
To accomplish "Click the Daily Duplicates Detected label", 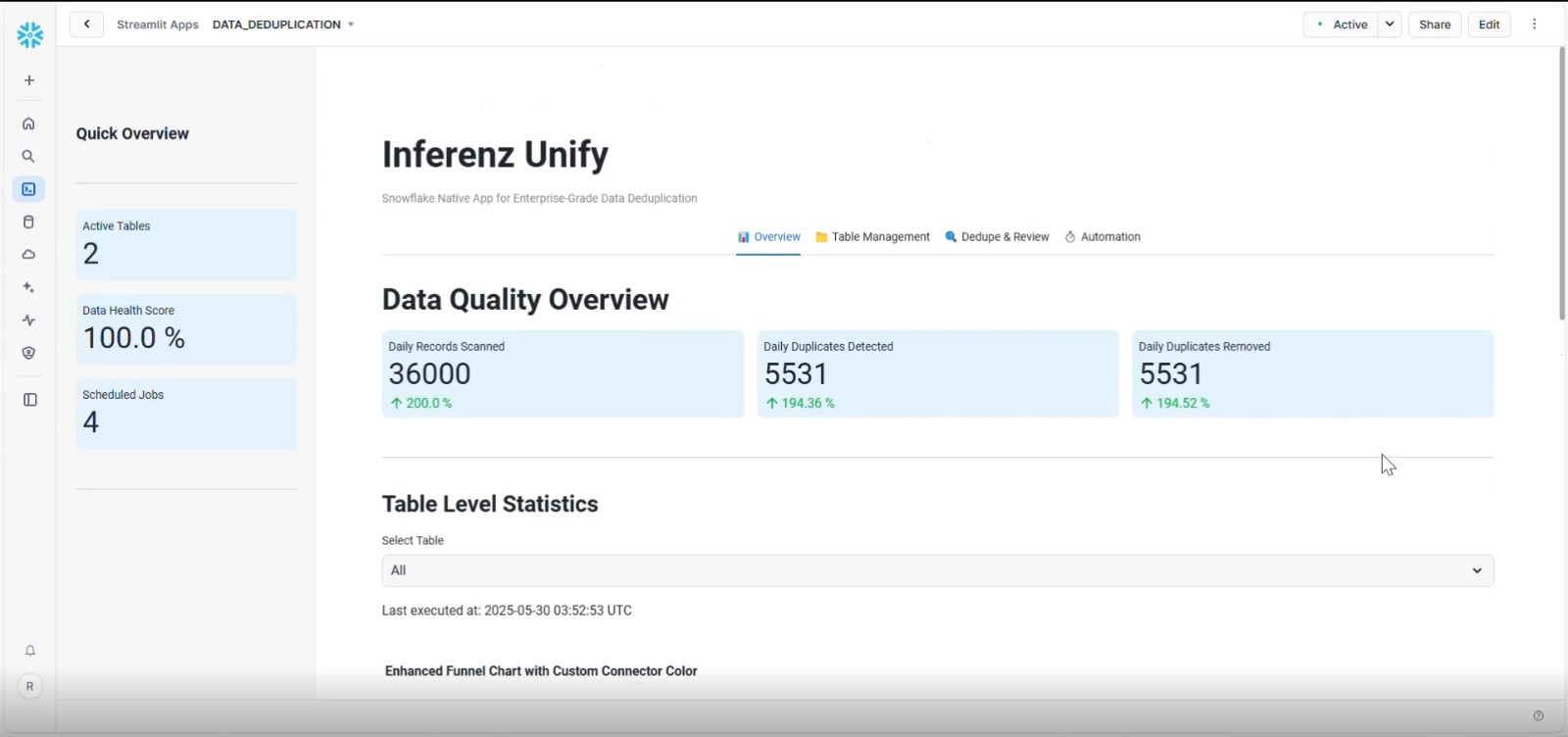I will coord(828,347).
